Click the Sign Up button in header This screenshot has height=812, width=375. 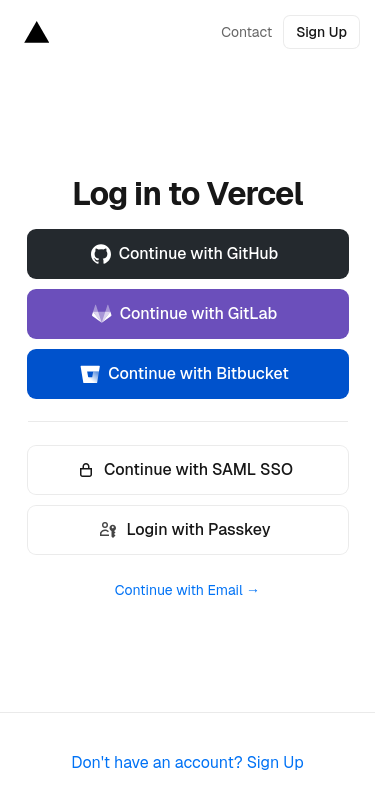[322, 32]
